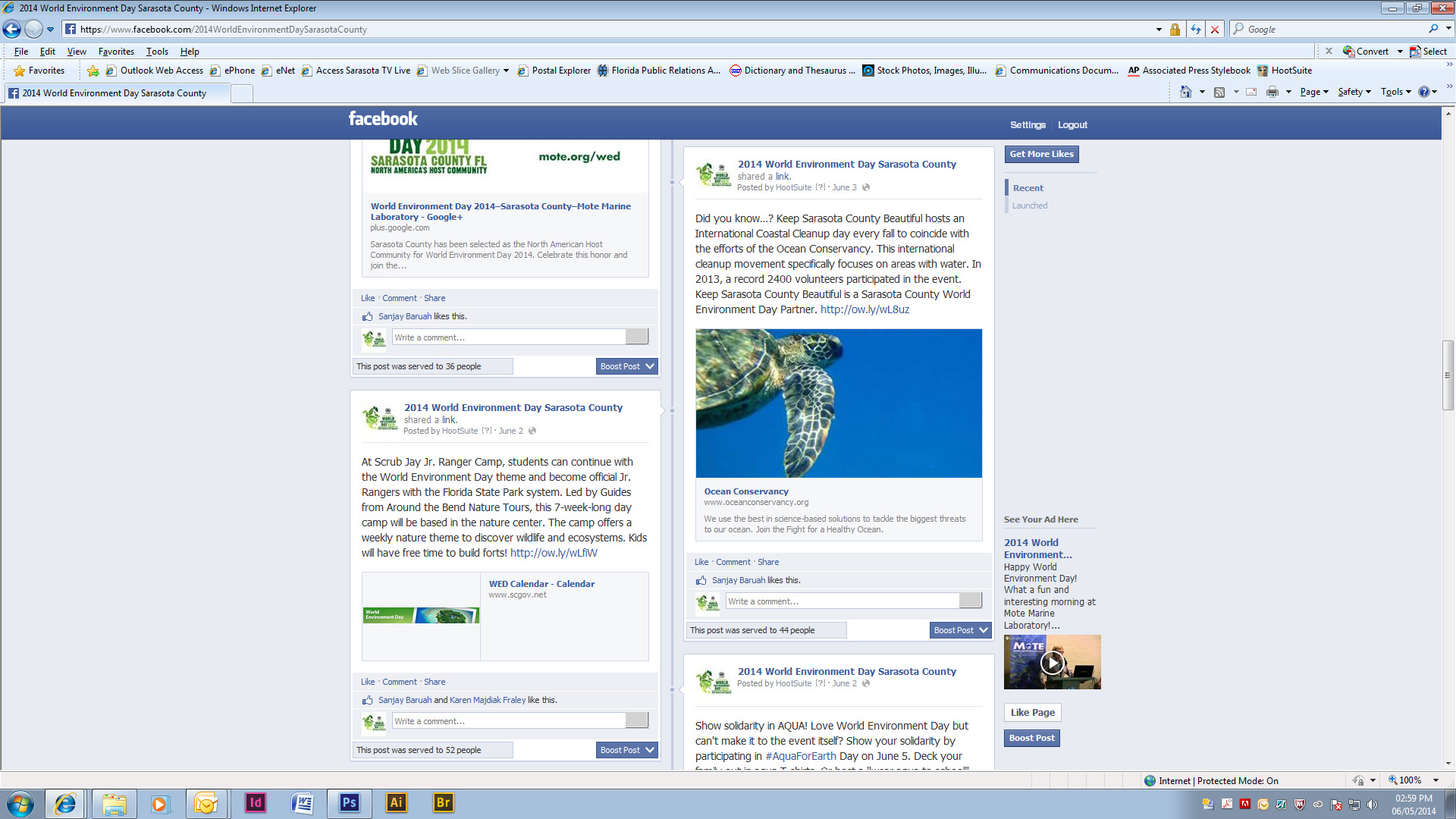The image size is (1456, 819).
Task: Click the Select button on PDF toolbar
Action: click(x=1429, y=52)
